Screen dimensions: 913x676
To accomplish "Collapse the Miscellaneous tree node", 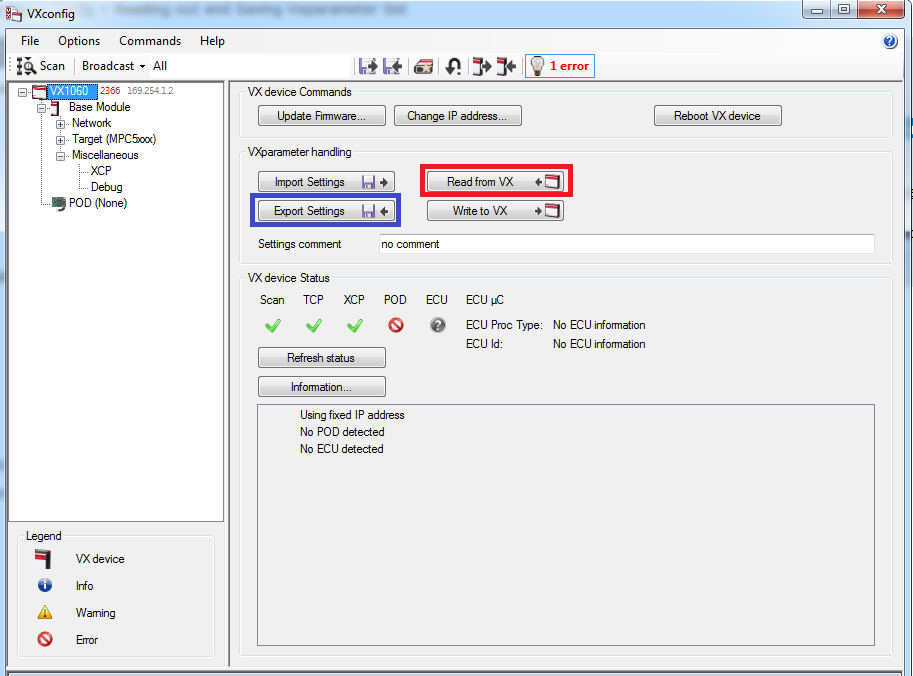I will (x=61, y=156).
